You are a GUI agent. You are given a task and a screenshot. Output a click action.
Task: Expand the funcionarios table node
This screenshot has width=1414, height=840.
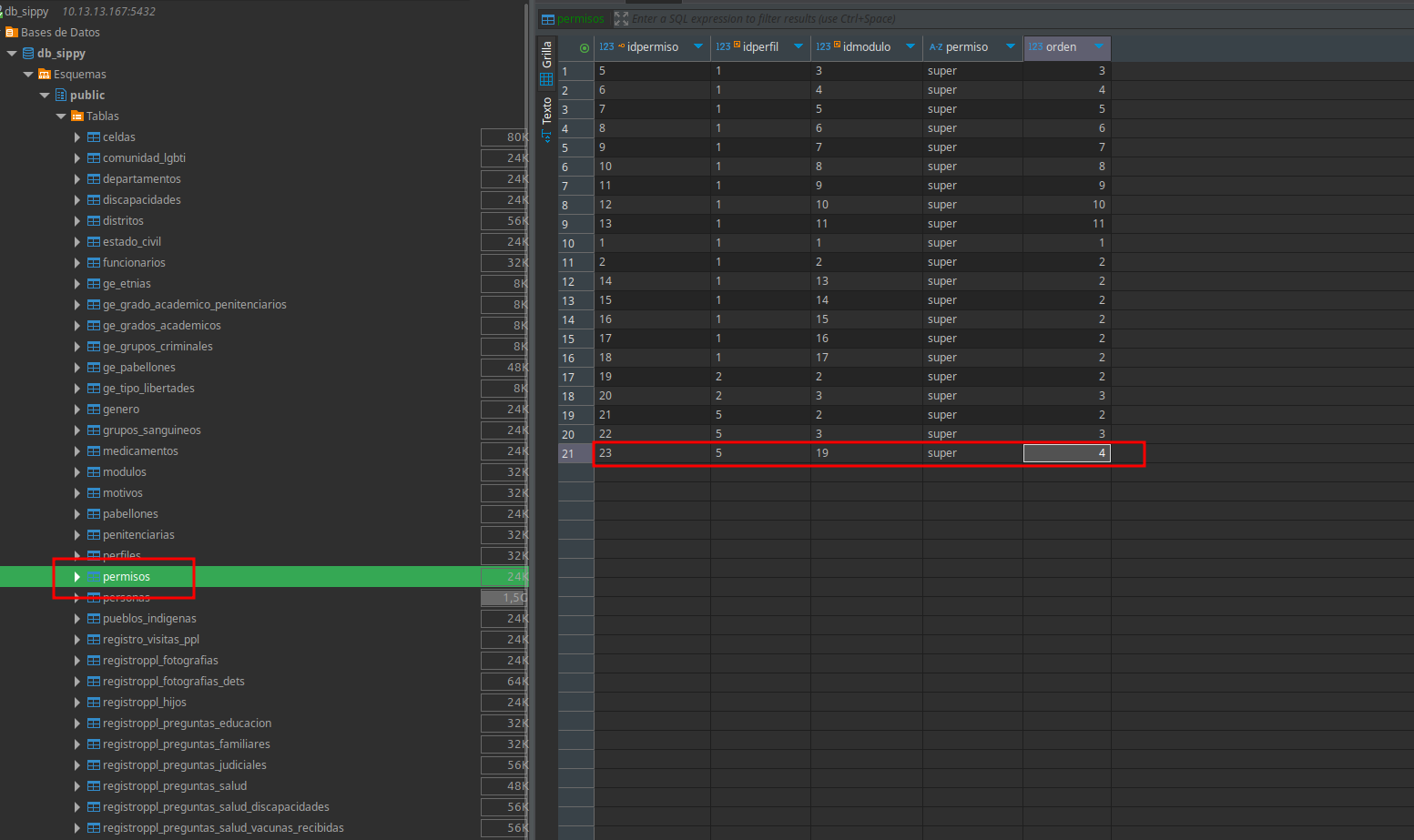[77, 263]
